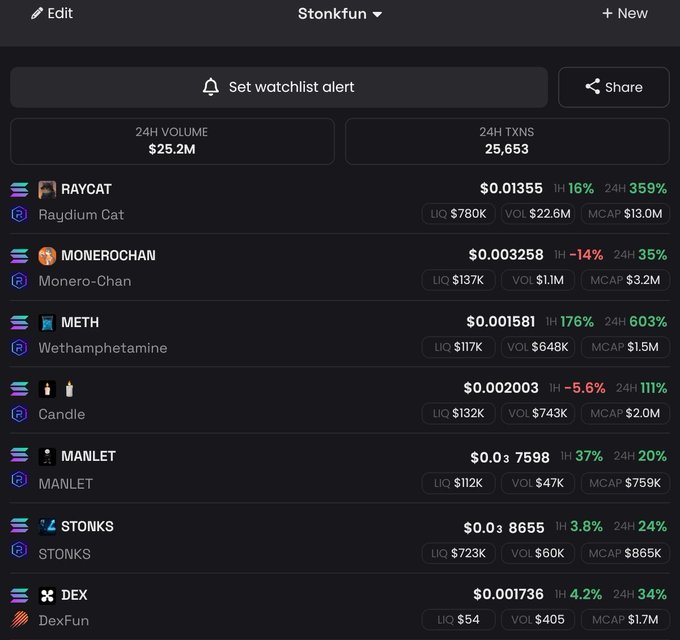Click MANLET market cap $759K
This screenshot has height=640, width=680.
click(625, 483)
